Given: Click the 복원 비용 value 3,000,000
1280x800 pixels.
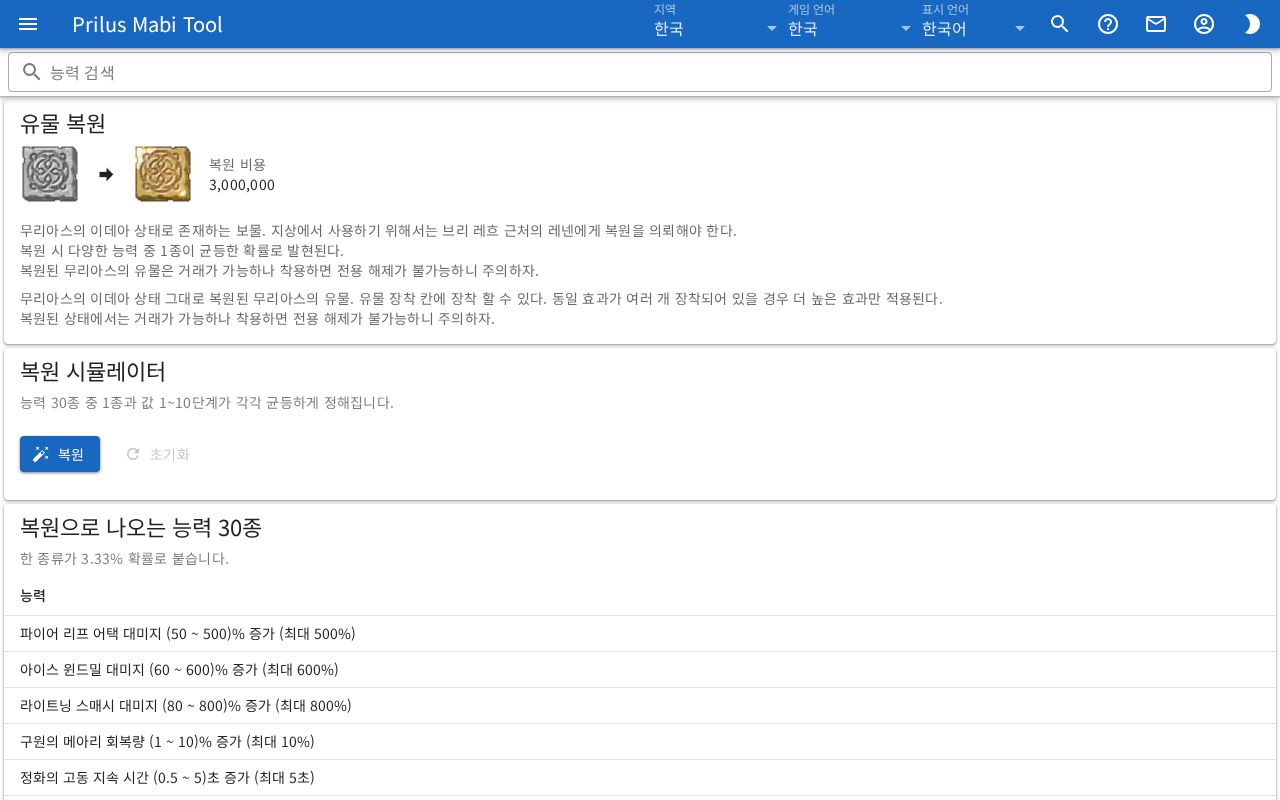Looking at the screenshot, I should point(242,185).
